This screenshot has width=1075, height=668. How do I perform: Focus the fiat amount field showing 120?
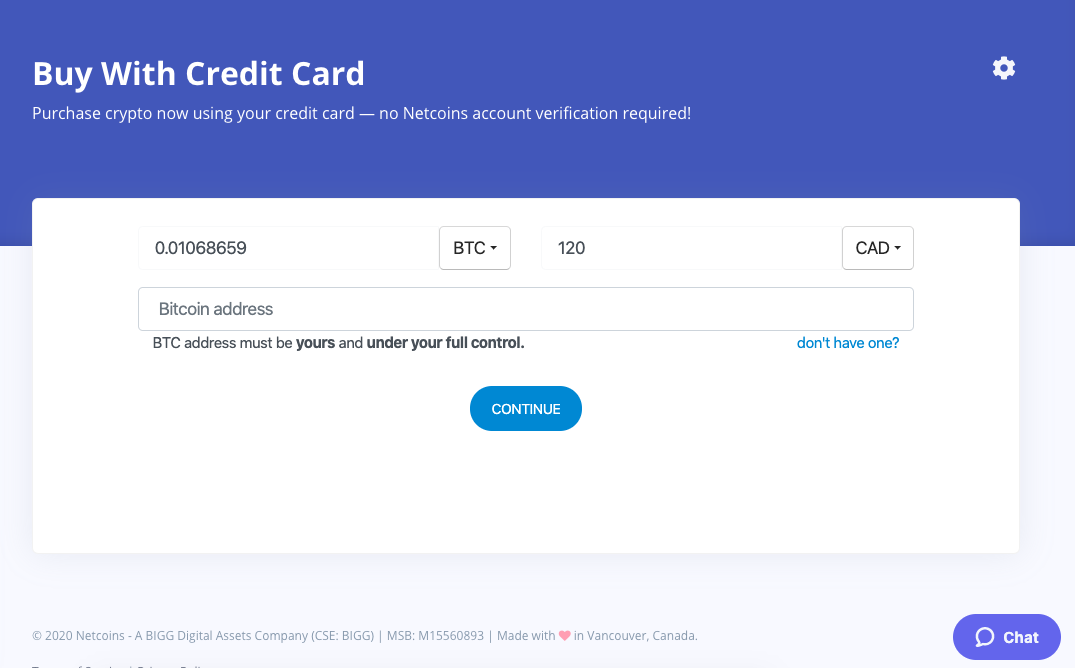(691, 248)
